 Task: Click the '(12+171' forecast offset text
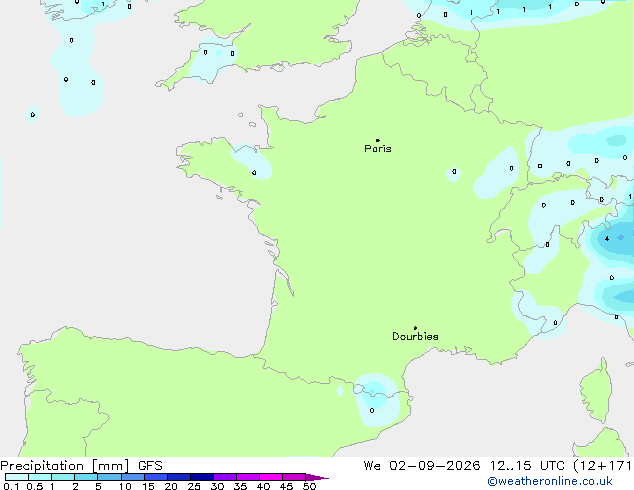(602, 466)
